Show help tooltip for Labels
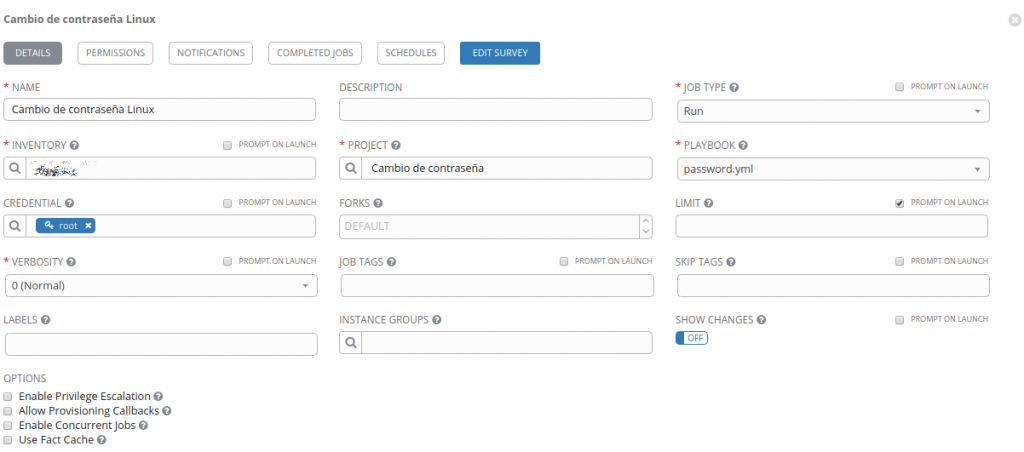The height and width of the screenshot is (452, 1024). coord(46,320)
